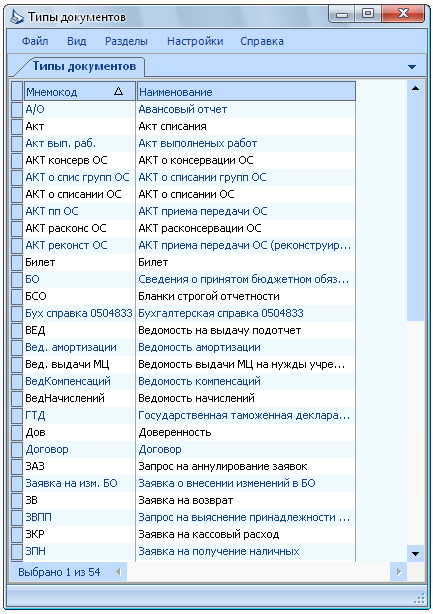Open the Разделы menu
Viewport: 433px width, 614px height.
pos(126,41)
